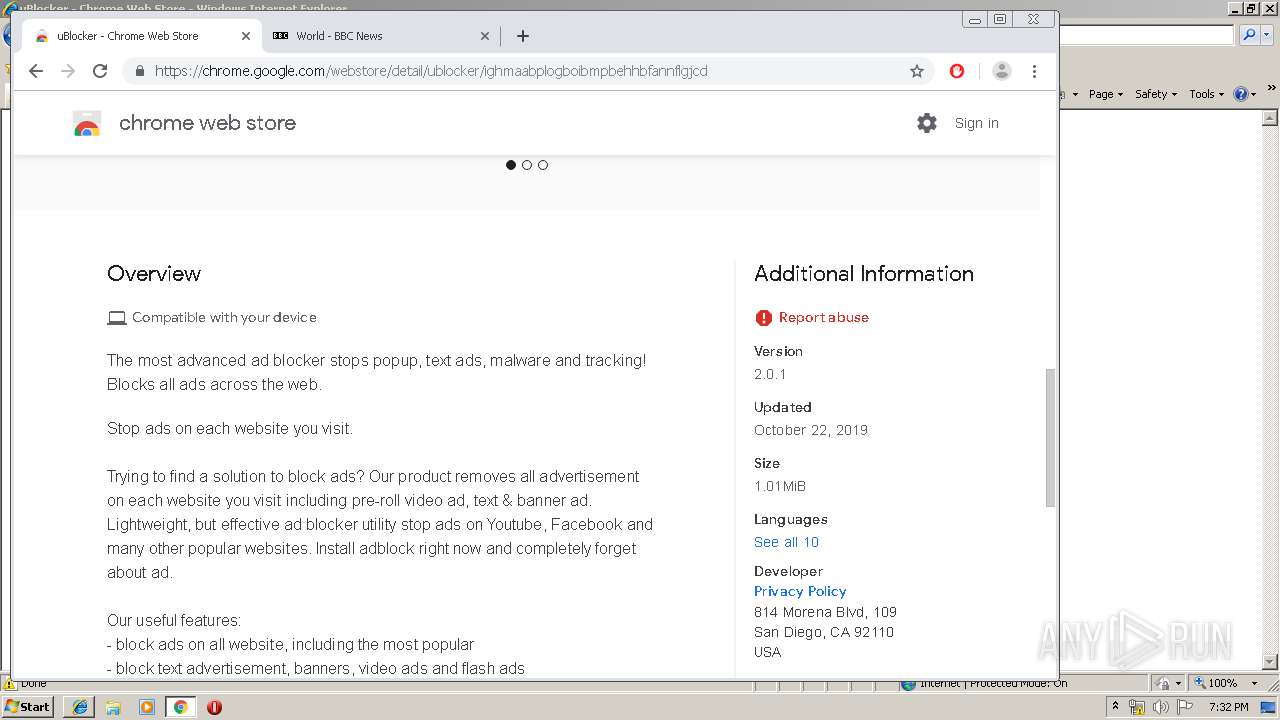Click the version number 2.0.1
The width and height of the screenshot is (1280, 720).
(770, 374)
